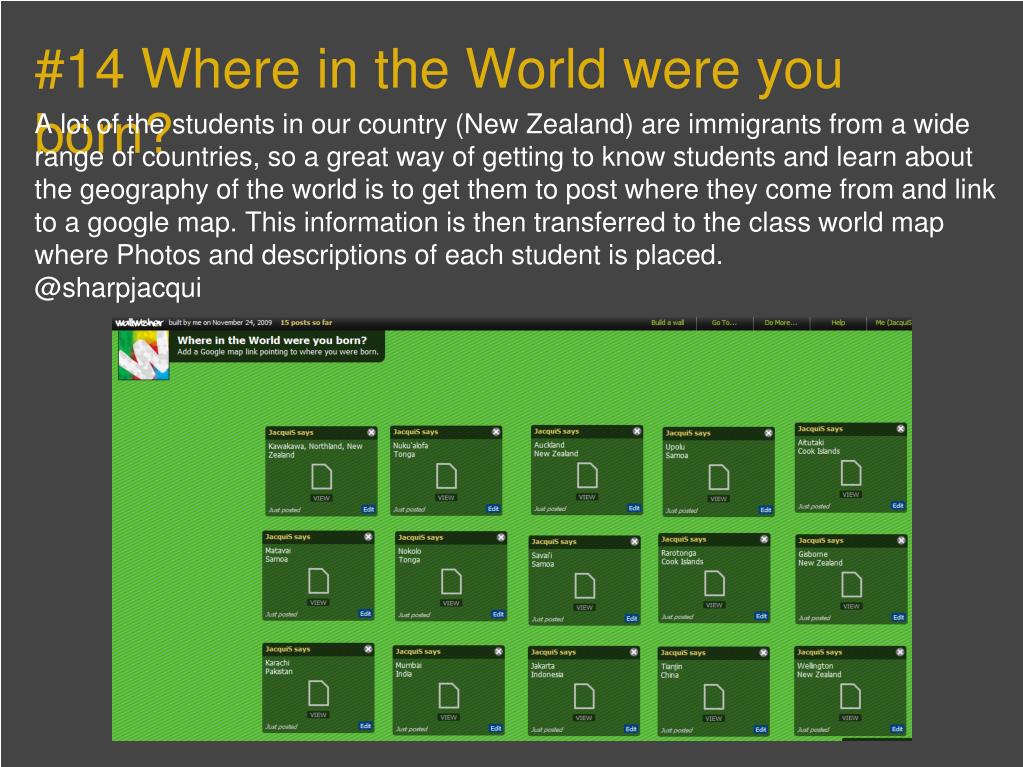Click document icon on Nokolo note

(451, 582)
